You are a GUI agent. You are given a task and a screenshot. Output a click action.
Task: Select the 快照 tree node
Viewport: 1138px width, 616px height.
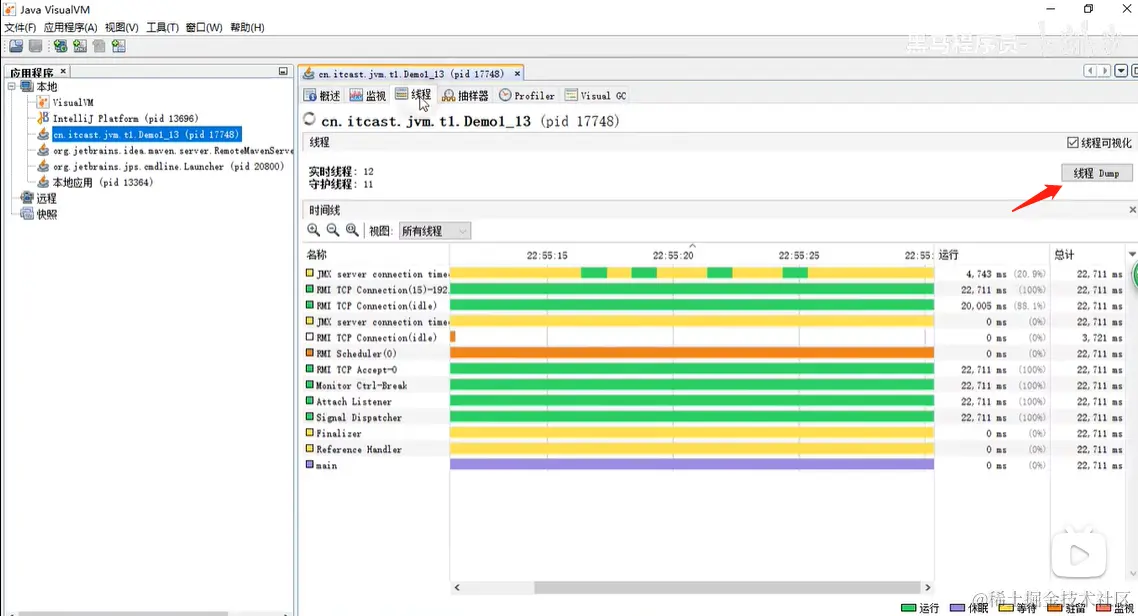[46, 214]
